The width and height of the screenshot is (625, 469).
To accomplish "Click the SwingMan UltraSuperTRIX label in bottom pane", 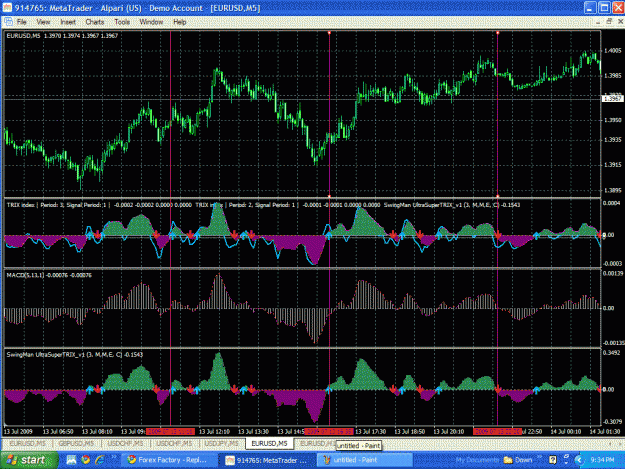I will pos(75,354).
